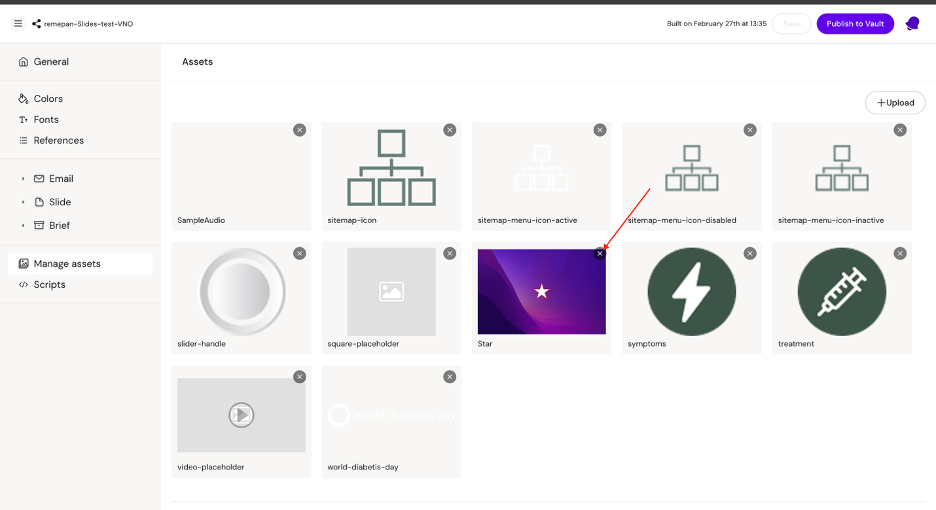Delete the sitemap-menu-icon-active asset
Image resolution: width=936 pixels, height=510 pixels.
pyautogui.click(x=600, y=130)
